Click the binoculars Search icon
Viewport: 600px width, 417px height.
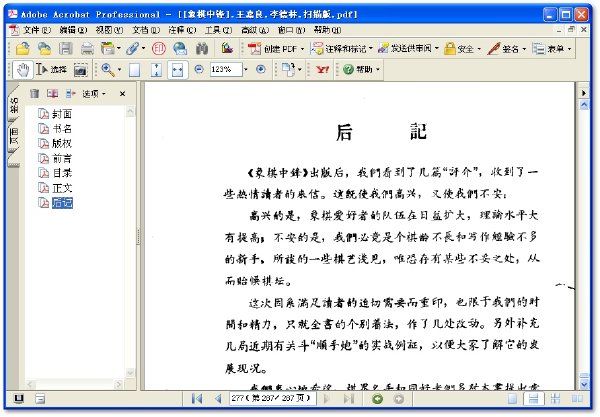[x=202, y=49]
